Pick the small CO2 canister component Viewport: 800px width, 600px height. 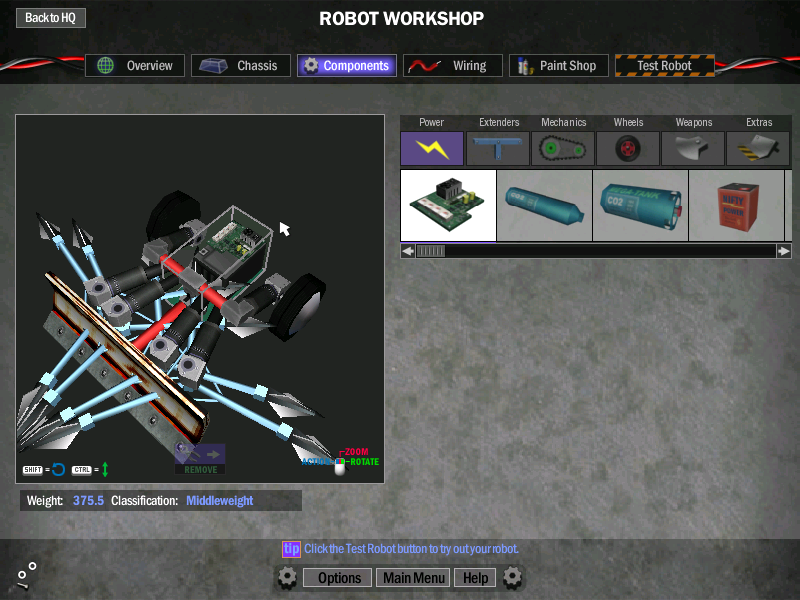click(544, 205)
